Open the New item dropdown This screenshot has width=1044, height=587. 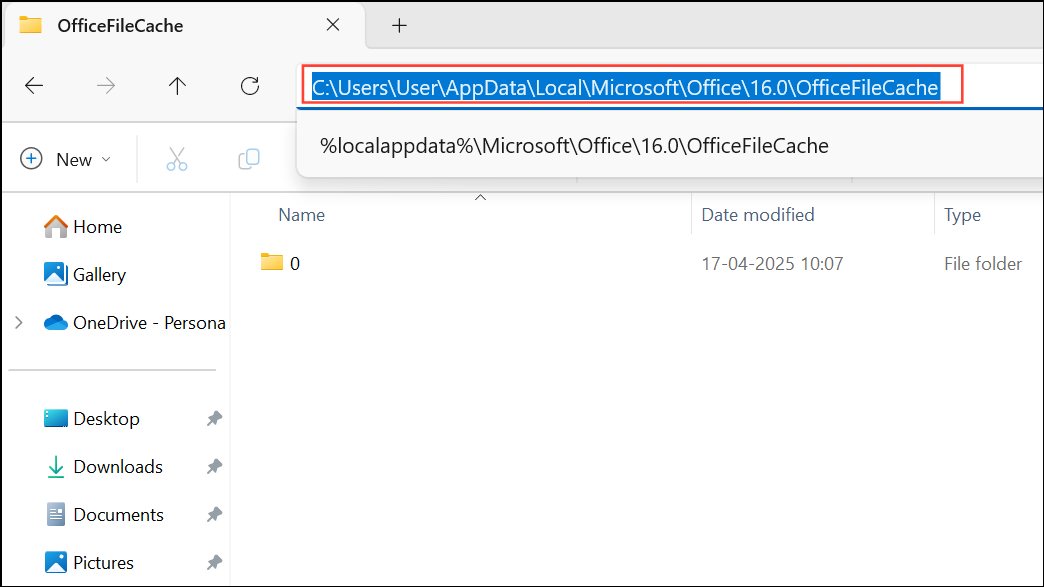click(67, 159)
